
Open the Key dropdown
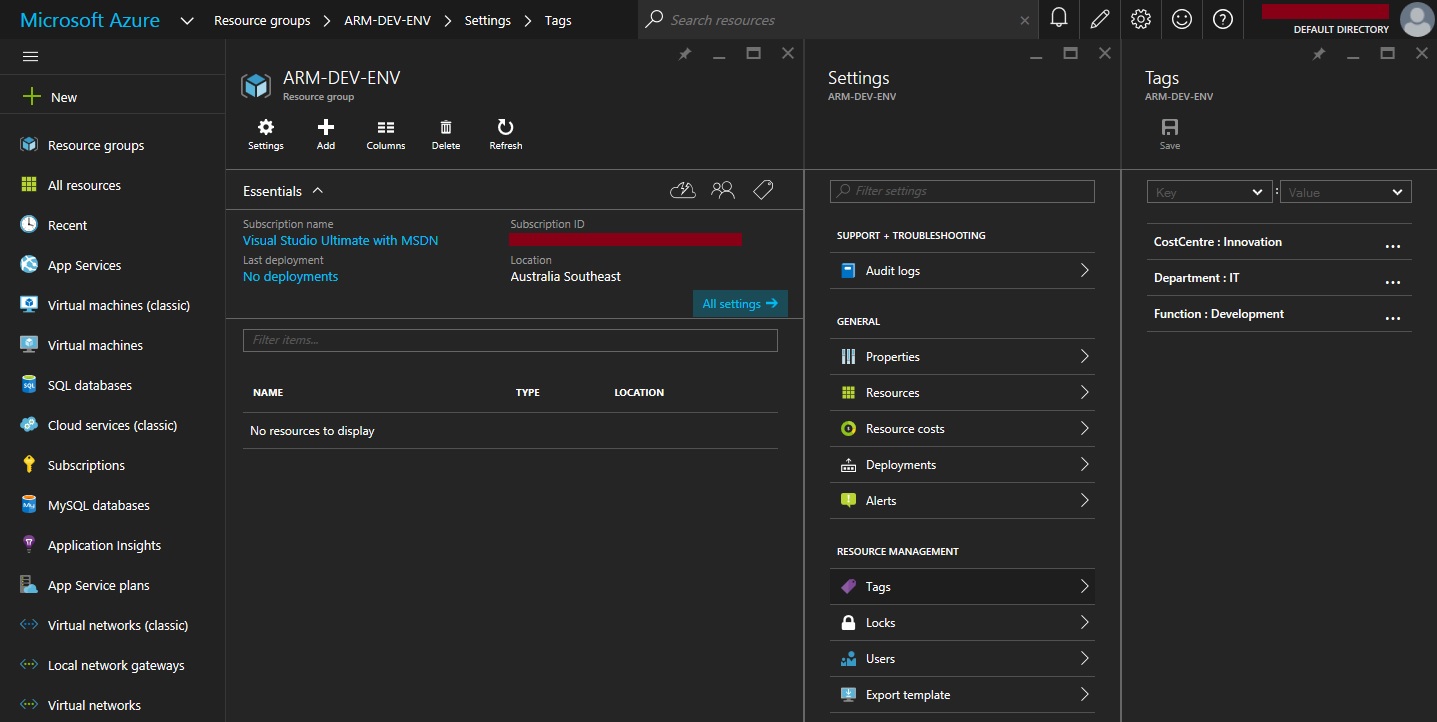pyautogui.click(x=1209, y=192)
